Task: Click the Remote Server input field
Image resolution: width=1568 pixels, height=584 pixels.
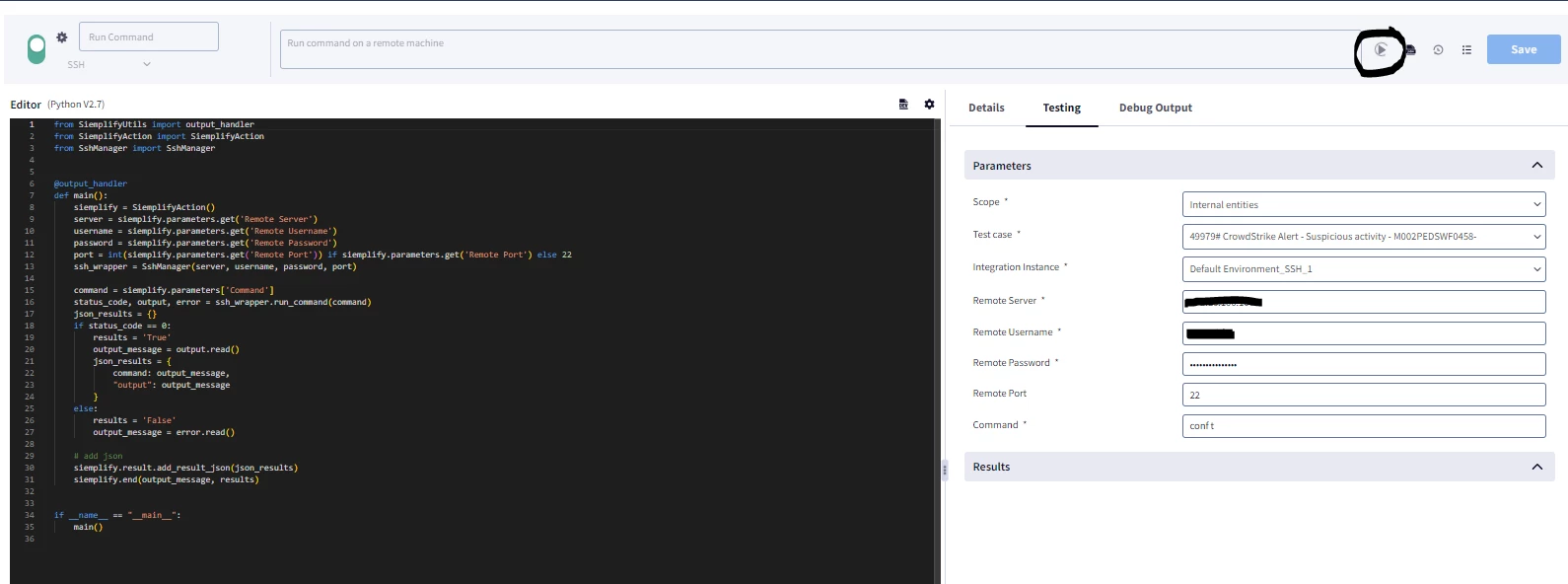Action: (1364, 301)
